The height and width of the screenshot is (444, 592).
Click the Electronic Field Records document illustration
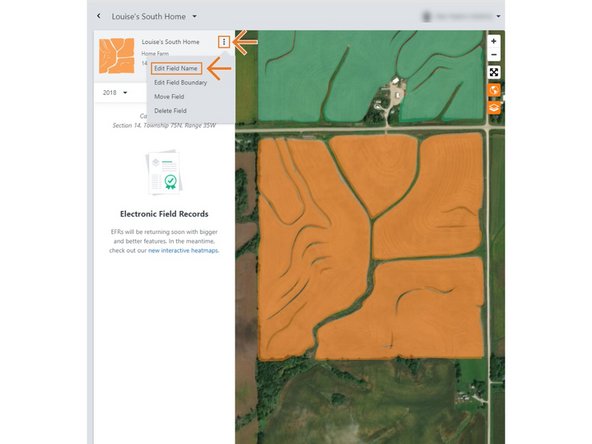164,173
